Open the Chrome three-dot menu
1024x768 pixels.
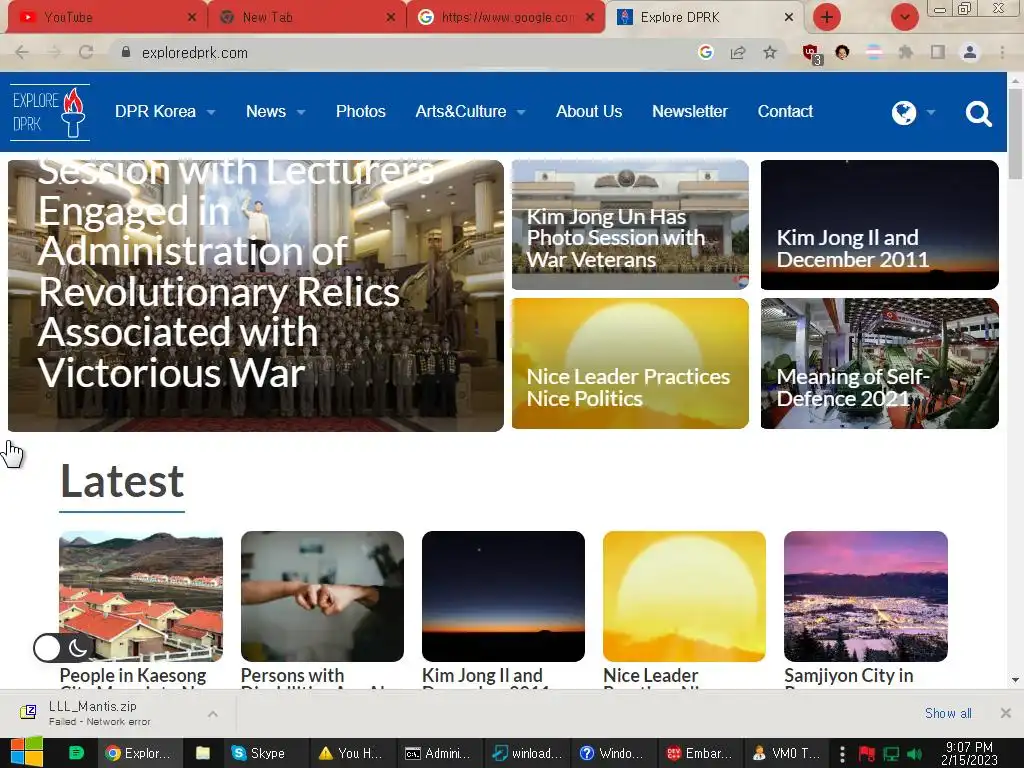pyautogui.click(x=1002, y=52)
